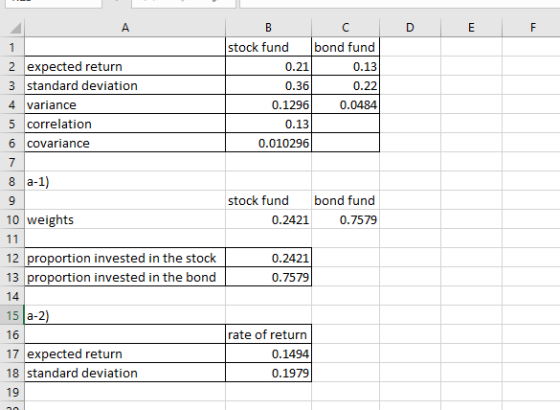Click weight 0.2421 in row 10
The image size is (560, 410).
tap(268, 220)
